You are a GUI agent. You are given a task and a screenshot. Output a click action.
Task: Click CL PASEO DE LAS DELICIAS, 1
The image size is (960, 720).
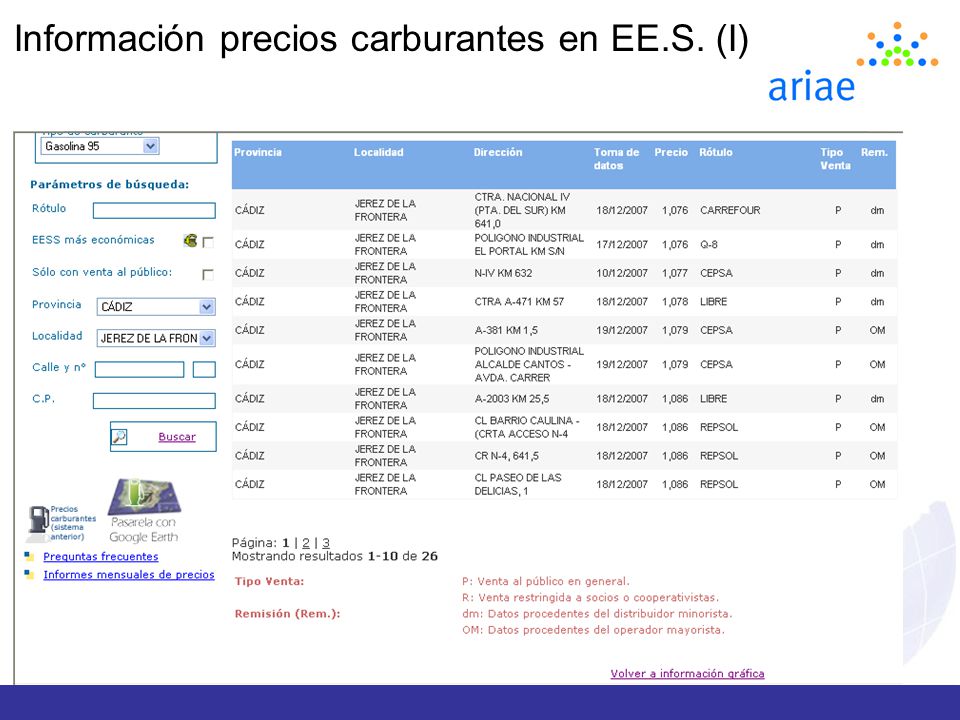[x=518, y=484]
